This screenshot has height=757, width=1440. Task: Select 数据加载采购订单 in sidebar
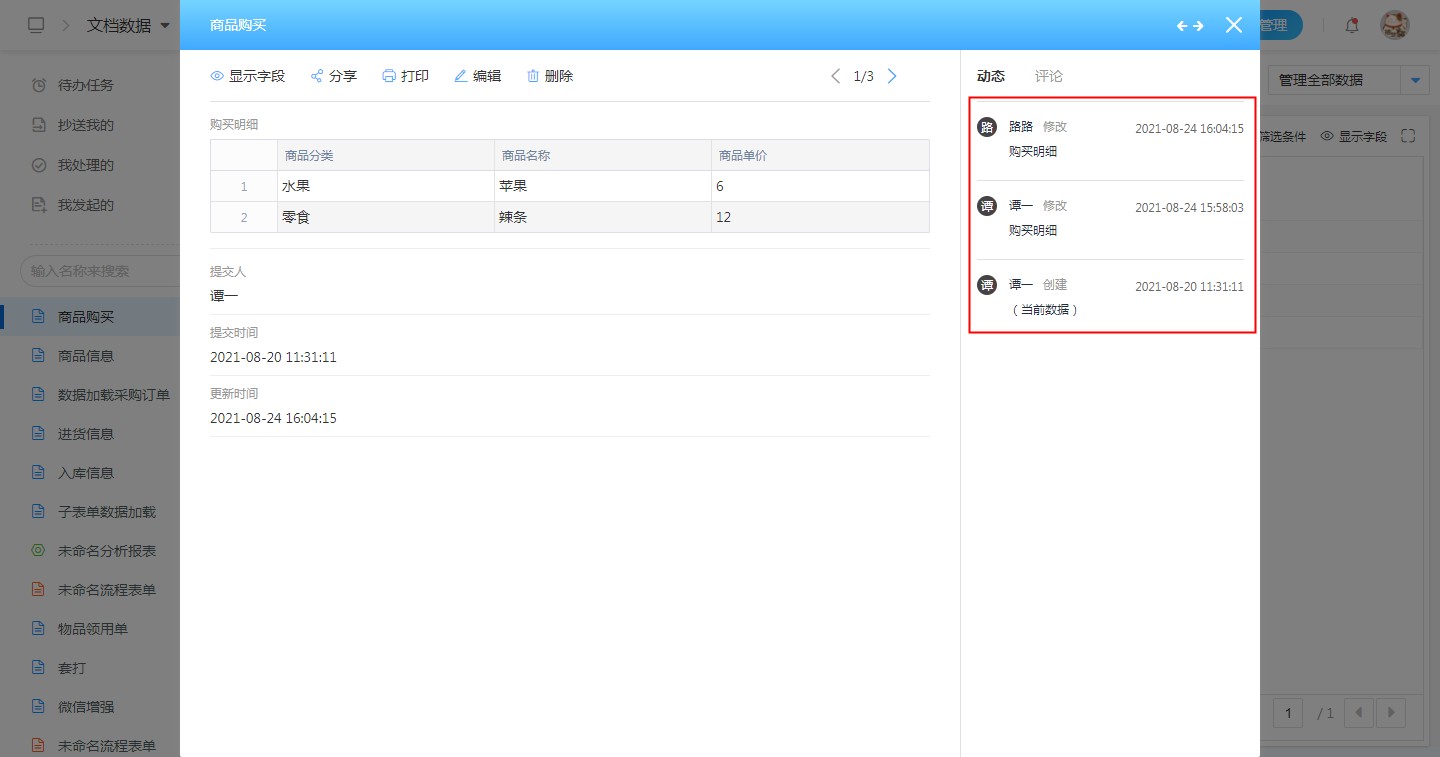pyautogui.click(x=90, y=395)
